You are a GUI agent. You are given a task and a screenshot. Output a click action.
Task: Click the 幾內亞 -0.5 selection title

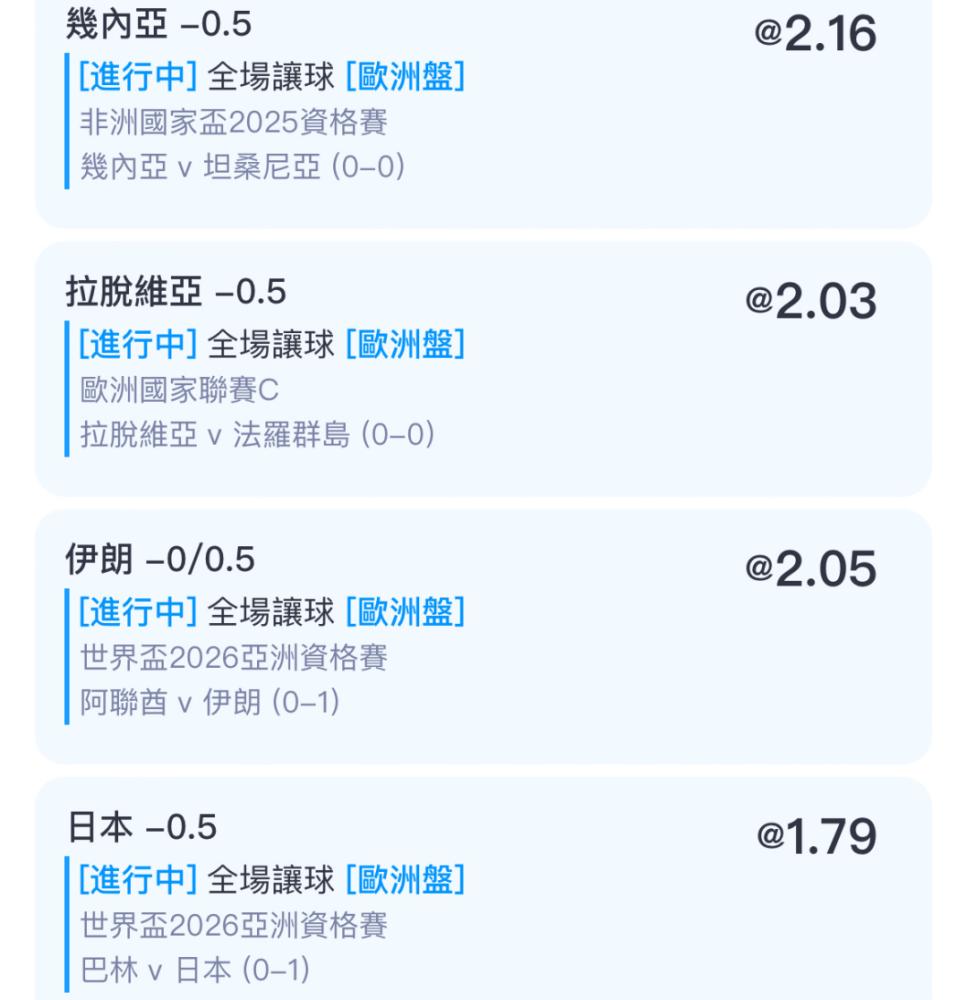[158, 24]
